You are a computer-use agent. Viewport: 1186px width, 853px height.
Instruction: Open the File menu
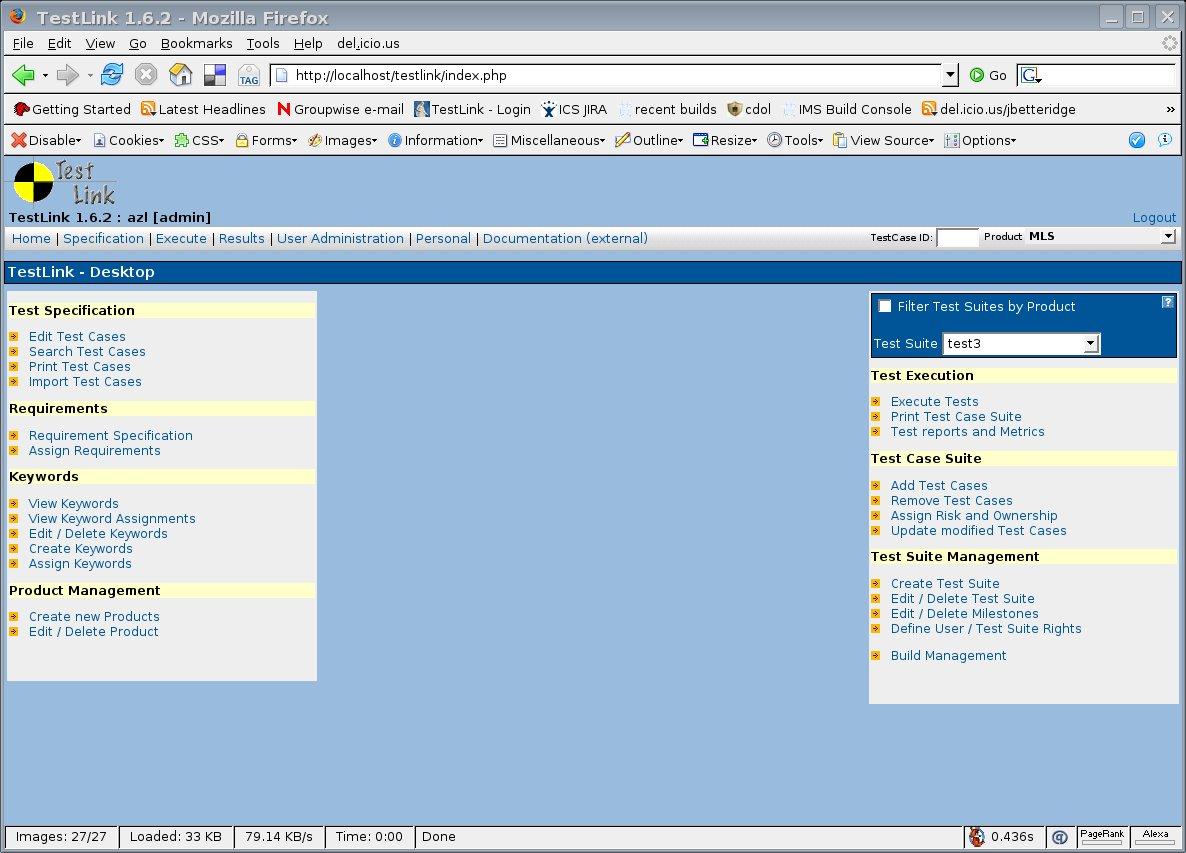click(23, 43)
